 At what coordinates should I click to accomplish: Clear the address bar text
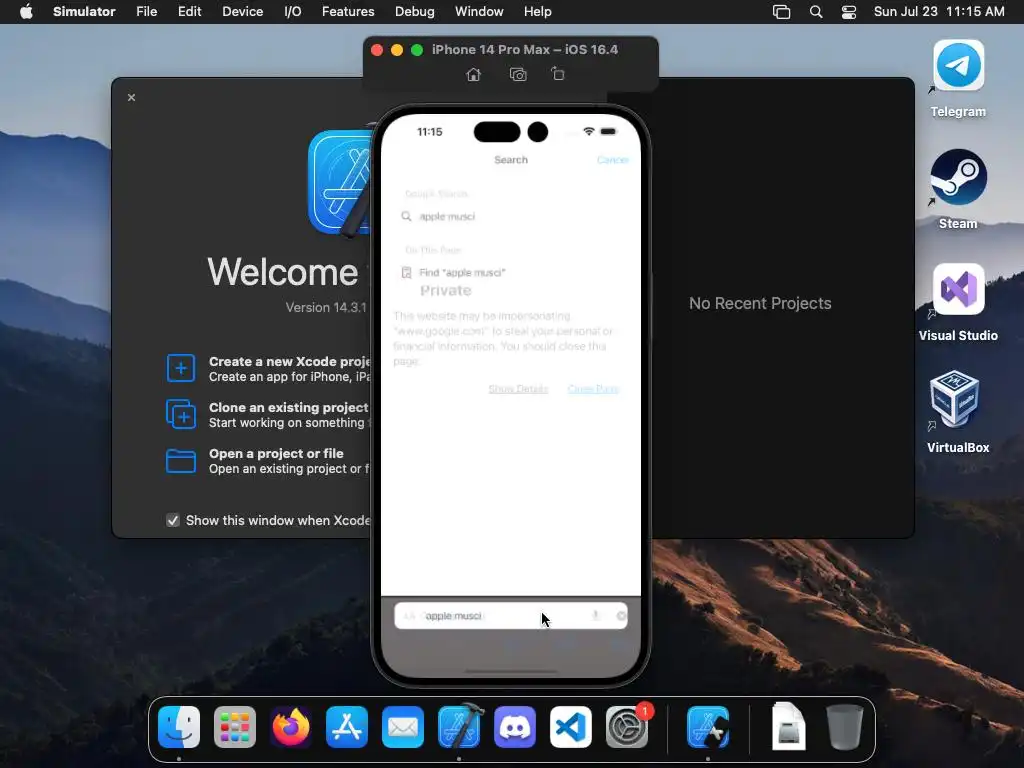click(621, 616)
